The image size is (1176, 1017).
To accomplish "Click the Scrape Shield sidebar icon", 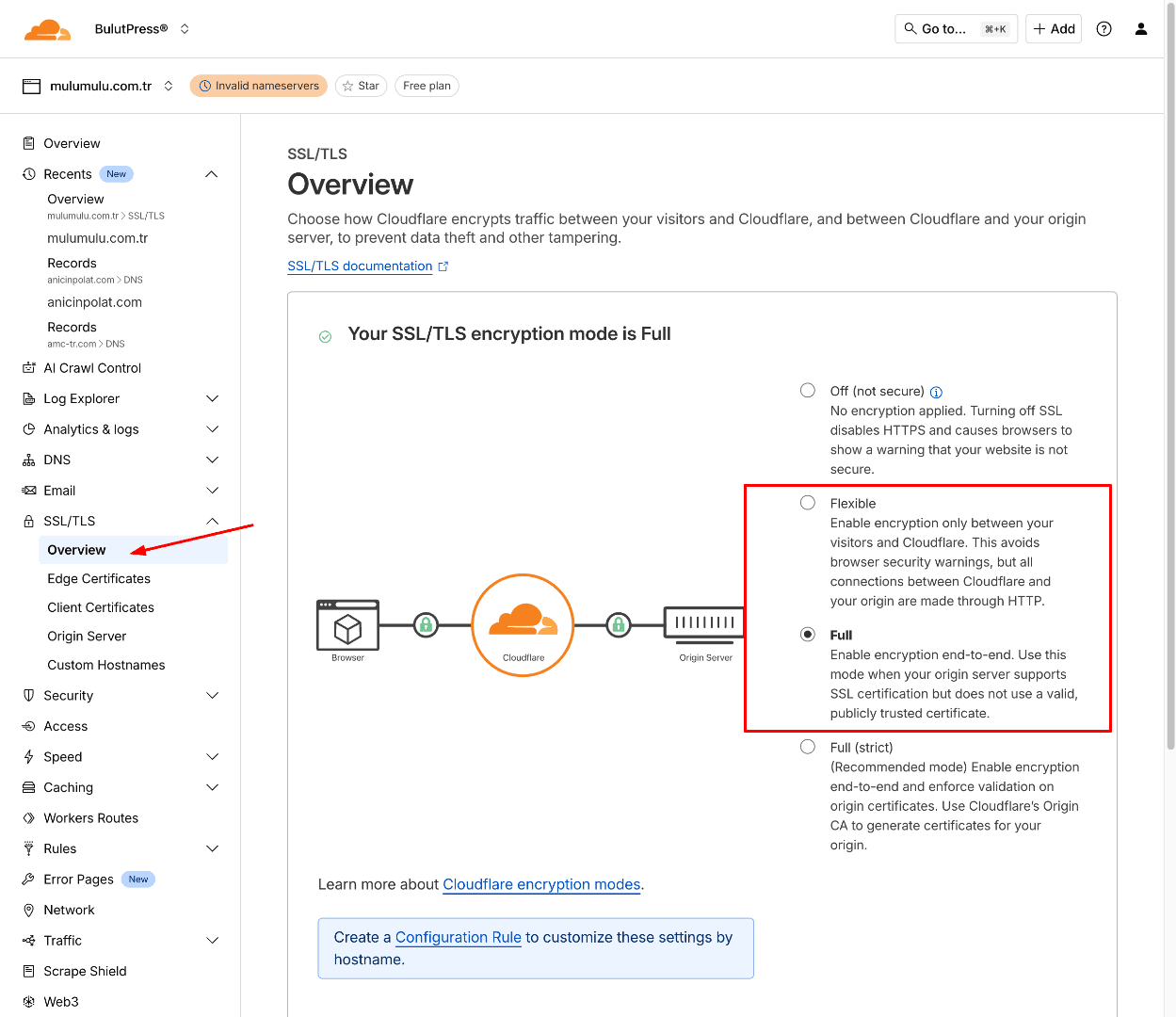I will [x=29, y=971].
